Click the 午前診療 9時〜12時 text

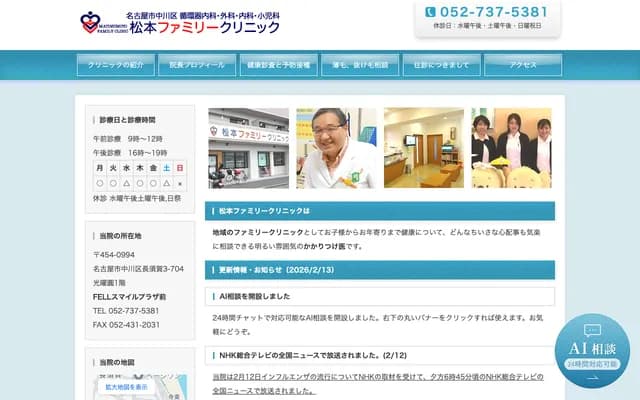pos(128,139)
